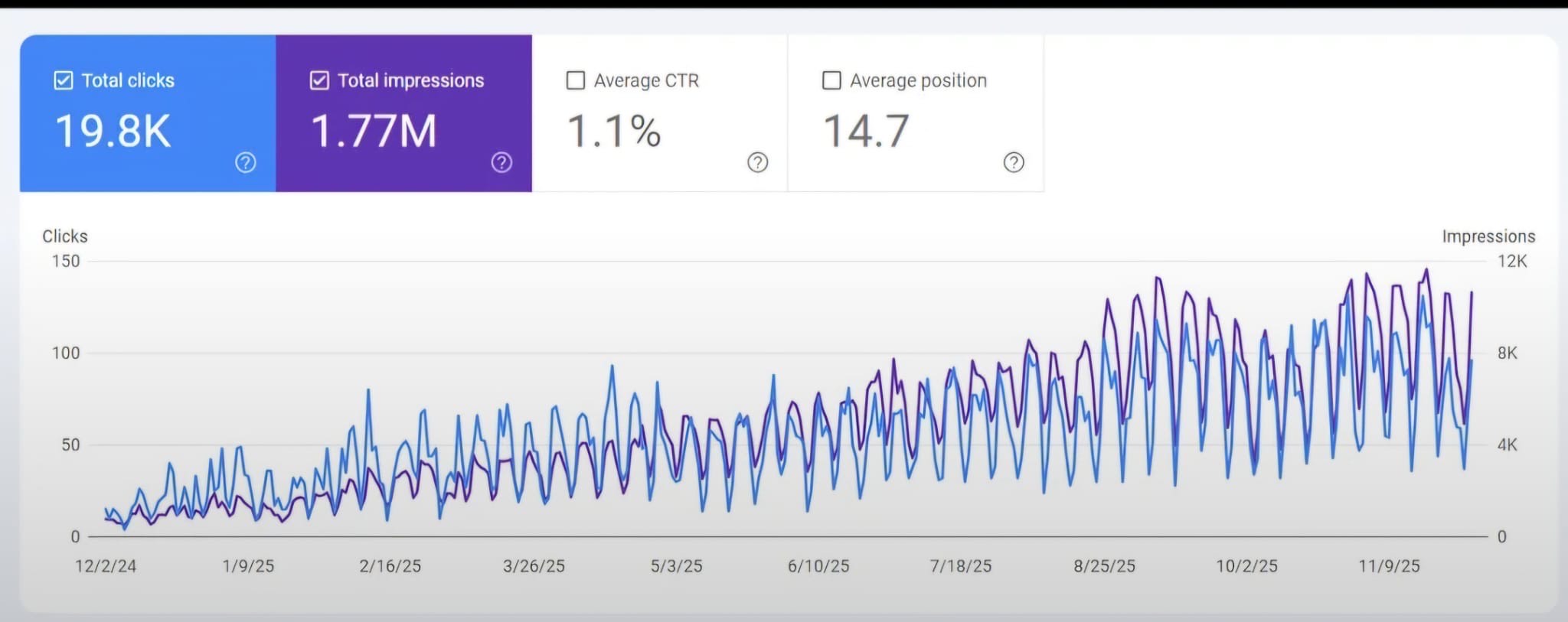Click the 12/2/24 date on the x-axis
This screenshot has width=1568, height=622.
point(106,566)
